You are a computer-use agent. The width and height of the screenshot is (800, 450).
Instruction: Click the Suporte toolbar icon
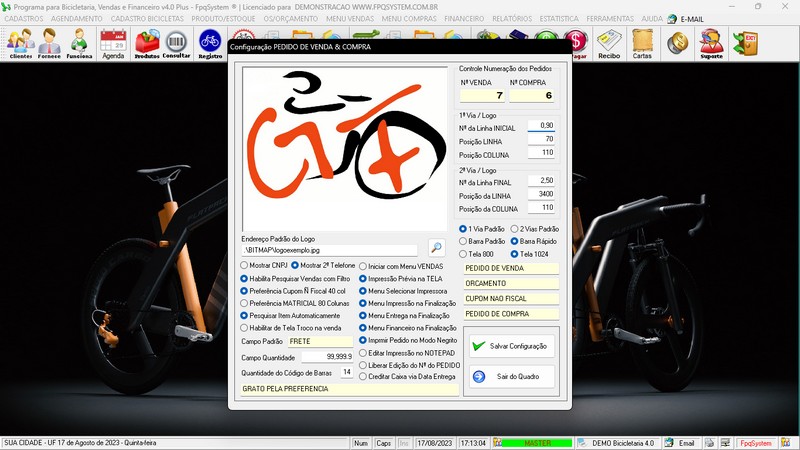(x=711, y=43)
